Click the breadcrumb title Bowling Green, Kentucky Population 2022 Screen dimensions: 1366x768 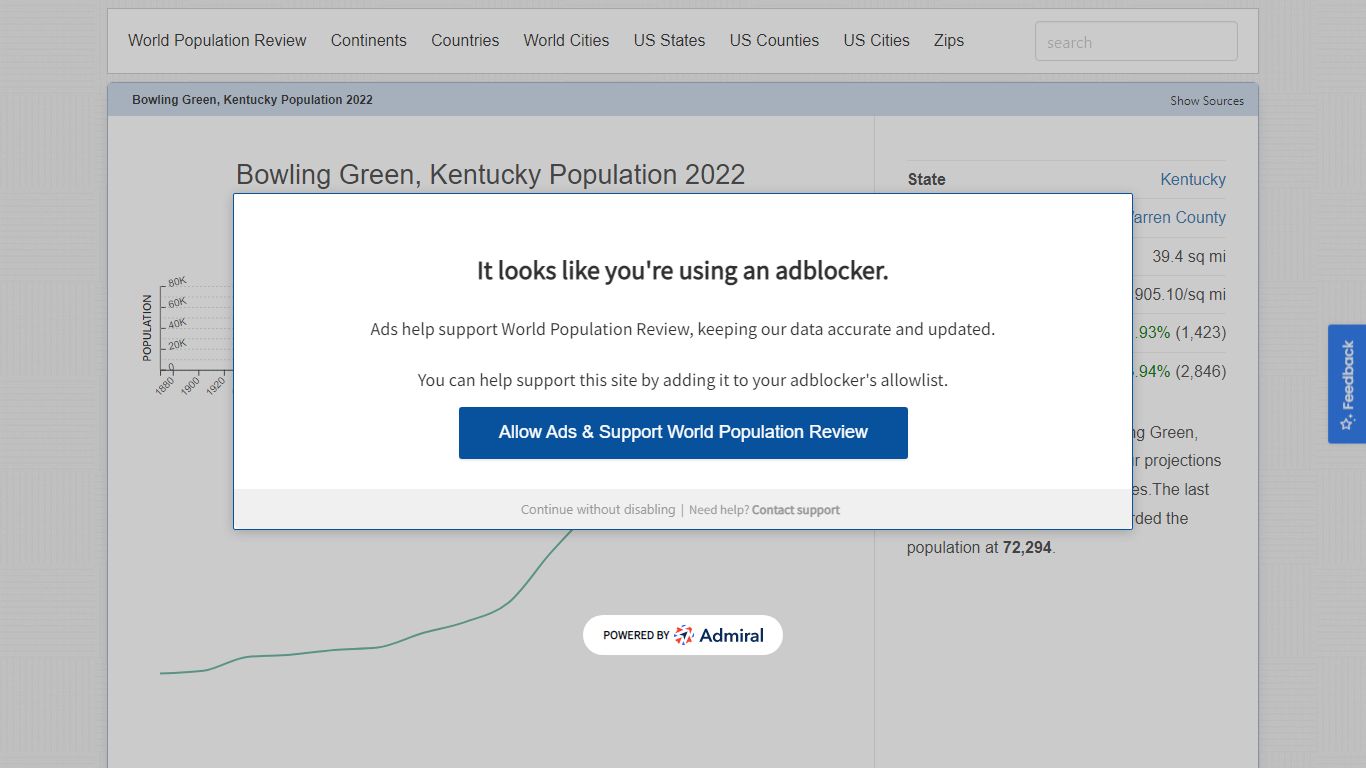click(x=252, y=100)
